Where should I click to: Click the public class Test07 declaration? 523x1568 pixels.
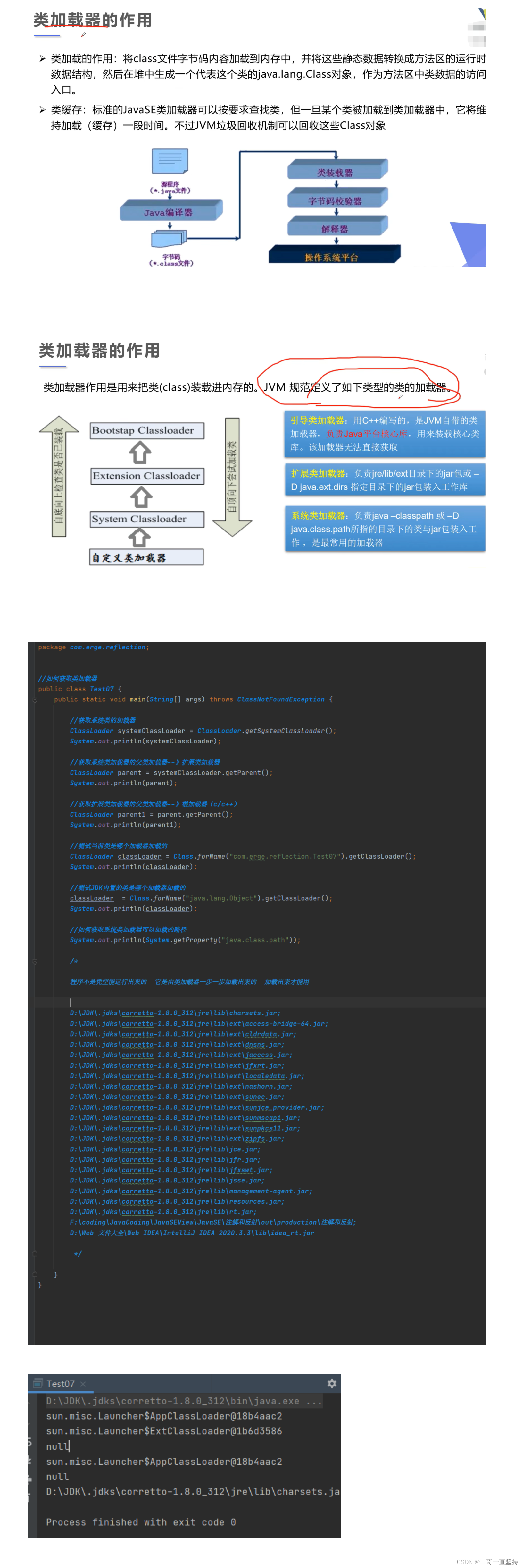80,689
